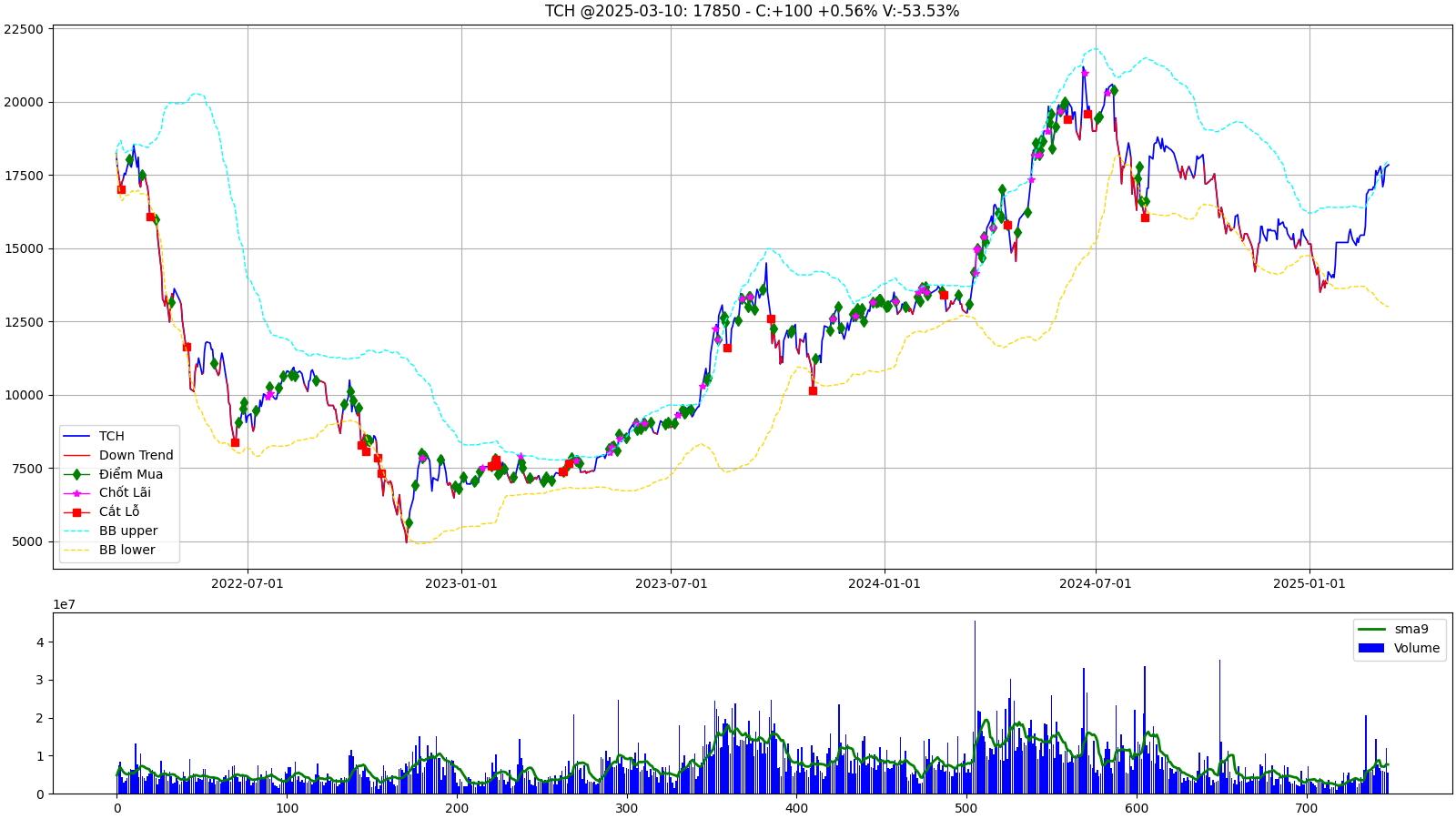Screen dimensions: 1456x819
Task: Click the 2025-01-01 date label
Action: click(1309, 583)
